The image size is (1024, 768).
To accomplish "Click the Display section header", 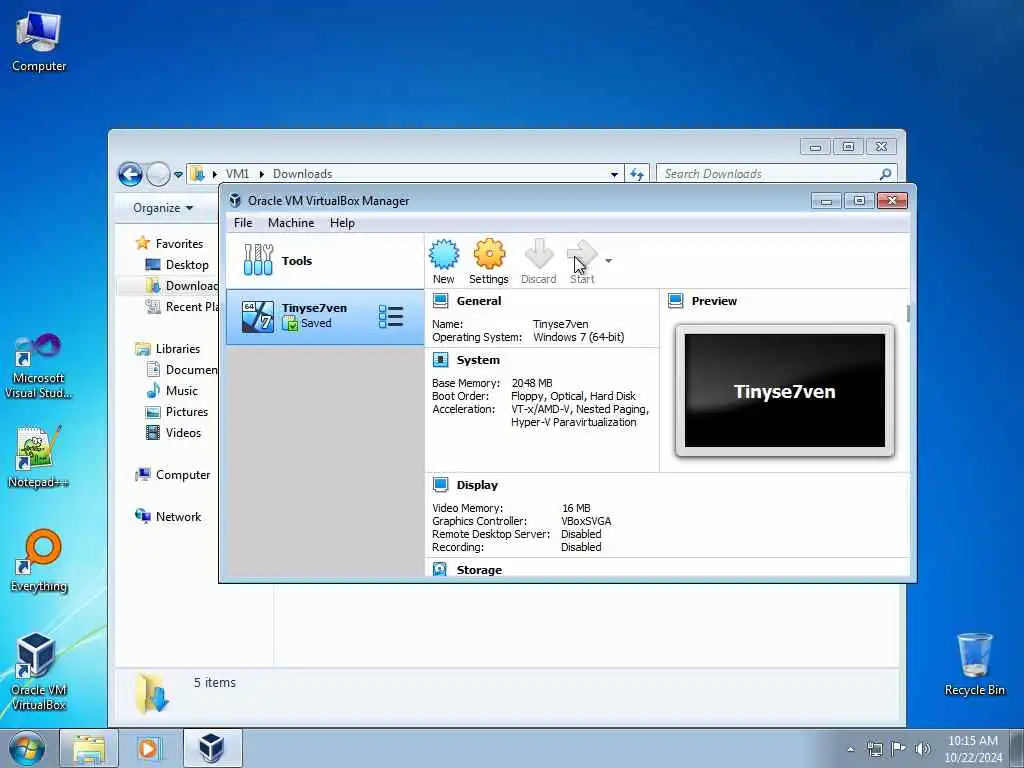I will click(x=477, y=485).
